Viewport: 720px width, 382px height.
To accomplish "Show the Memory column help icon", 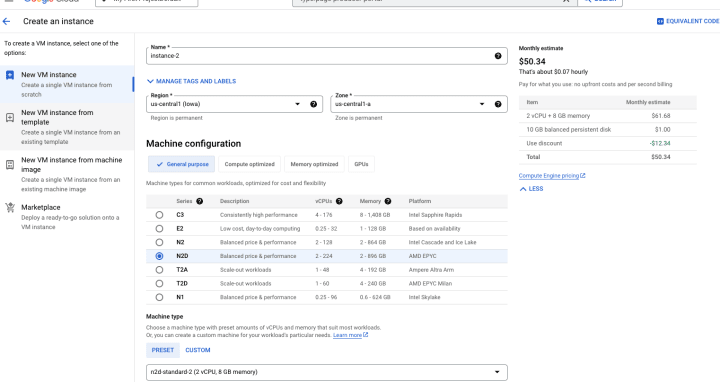I will point(388,201).
